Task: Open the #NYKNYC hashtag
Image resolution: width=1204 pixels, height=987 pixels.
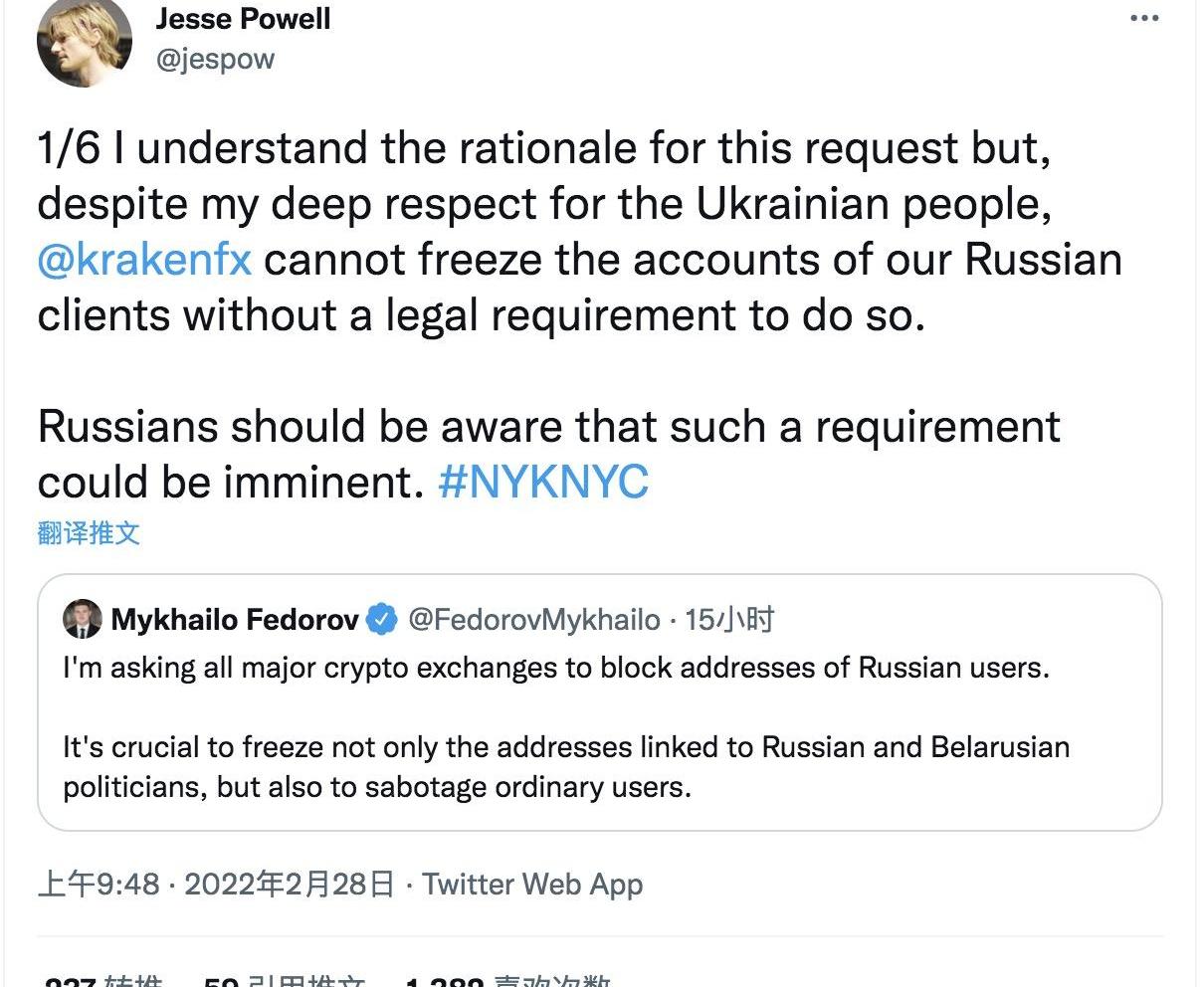Action: [543, 482]
